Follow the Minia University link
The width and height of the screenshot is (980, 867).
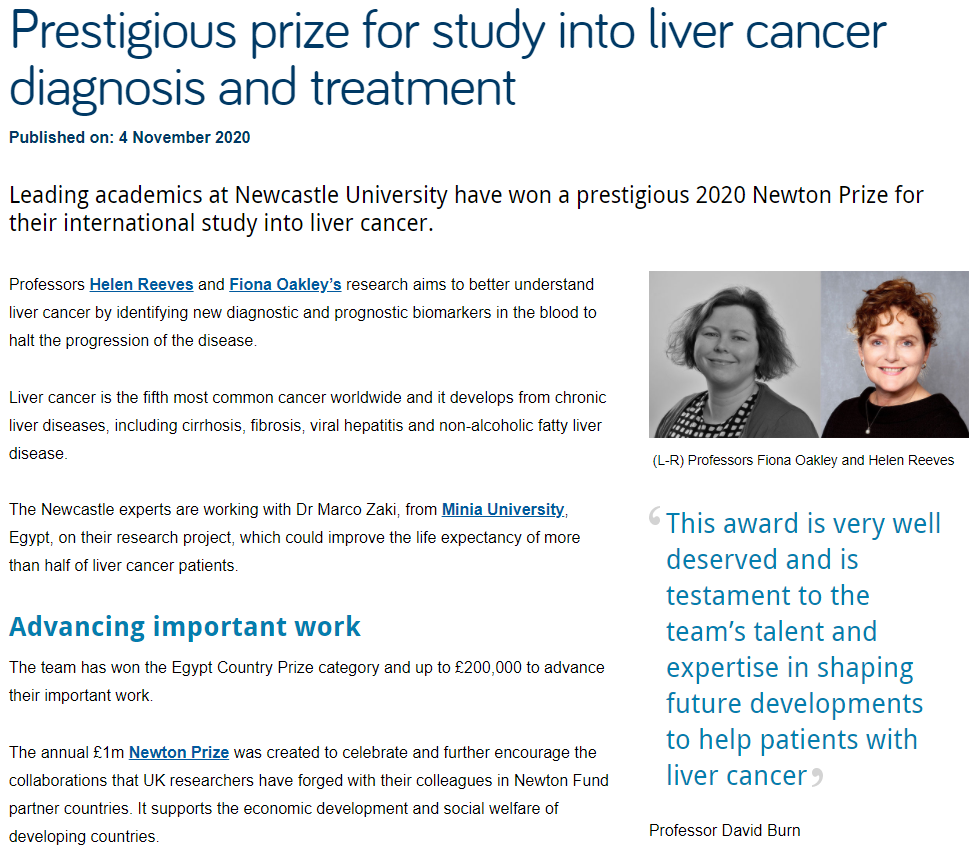tap(503, 510)
